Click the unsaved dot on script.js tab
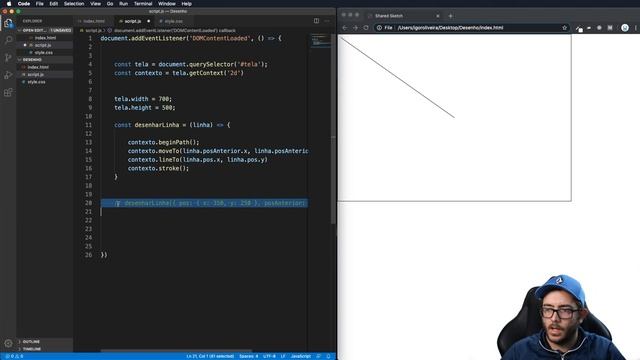 [149, 21]
